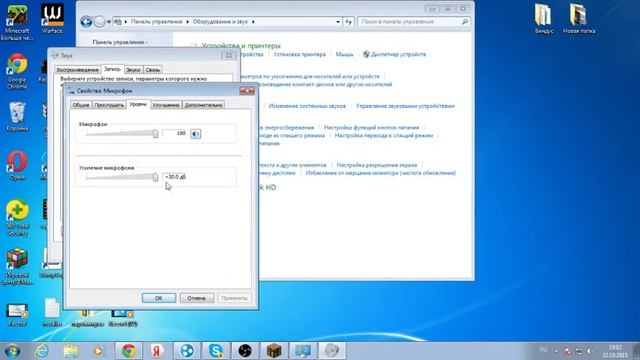Open Настройка разрешения экрана link

point(377,165)
